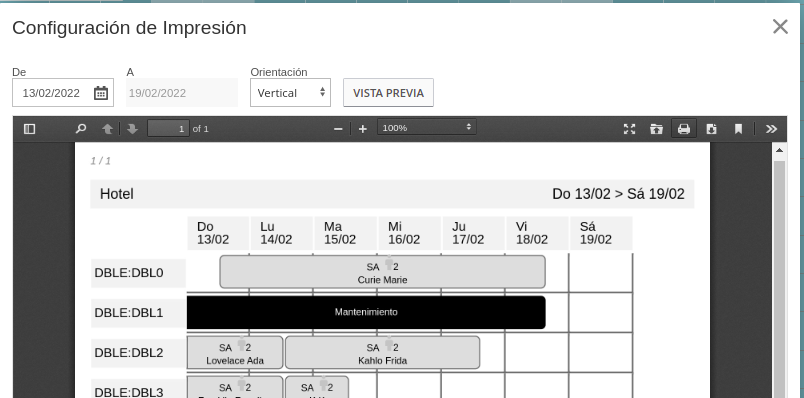Click the PDF viewer scrollbar up arrow
This screenshot has width=804, height=398.
click(779, 150)
